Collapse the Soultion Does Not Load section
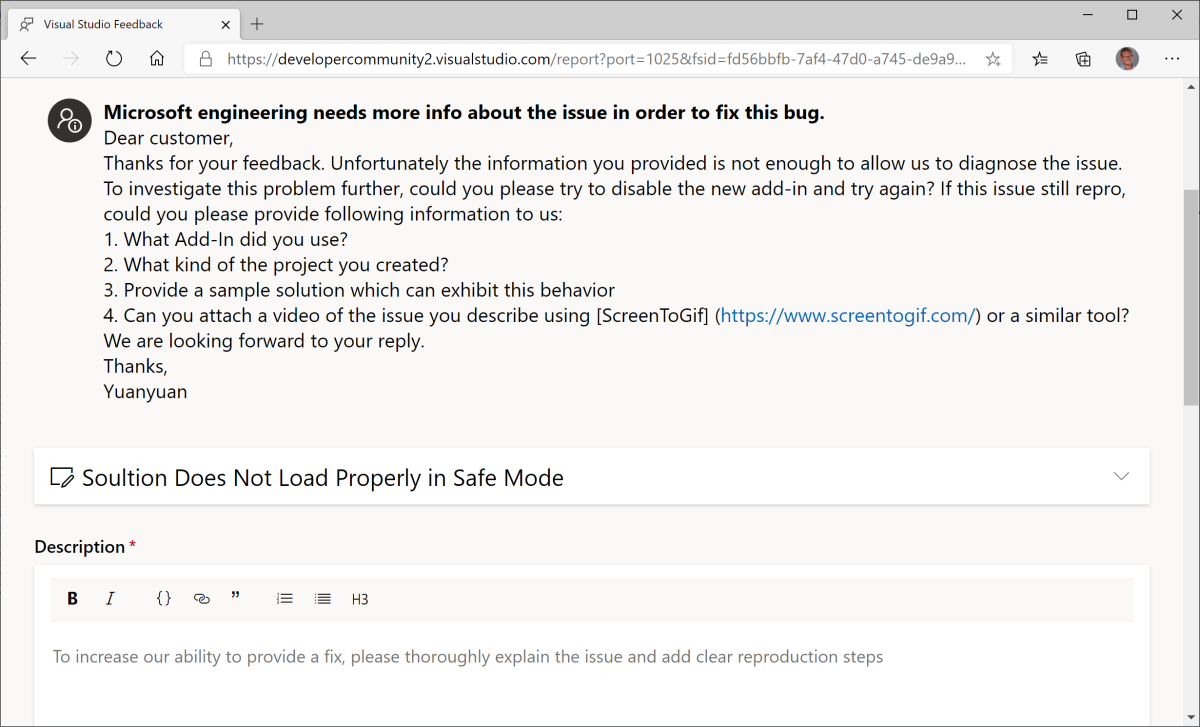Image resolution: width=1200 pixels, height=727 pixels. tap(1122, 477)
